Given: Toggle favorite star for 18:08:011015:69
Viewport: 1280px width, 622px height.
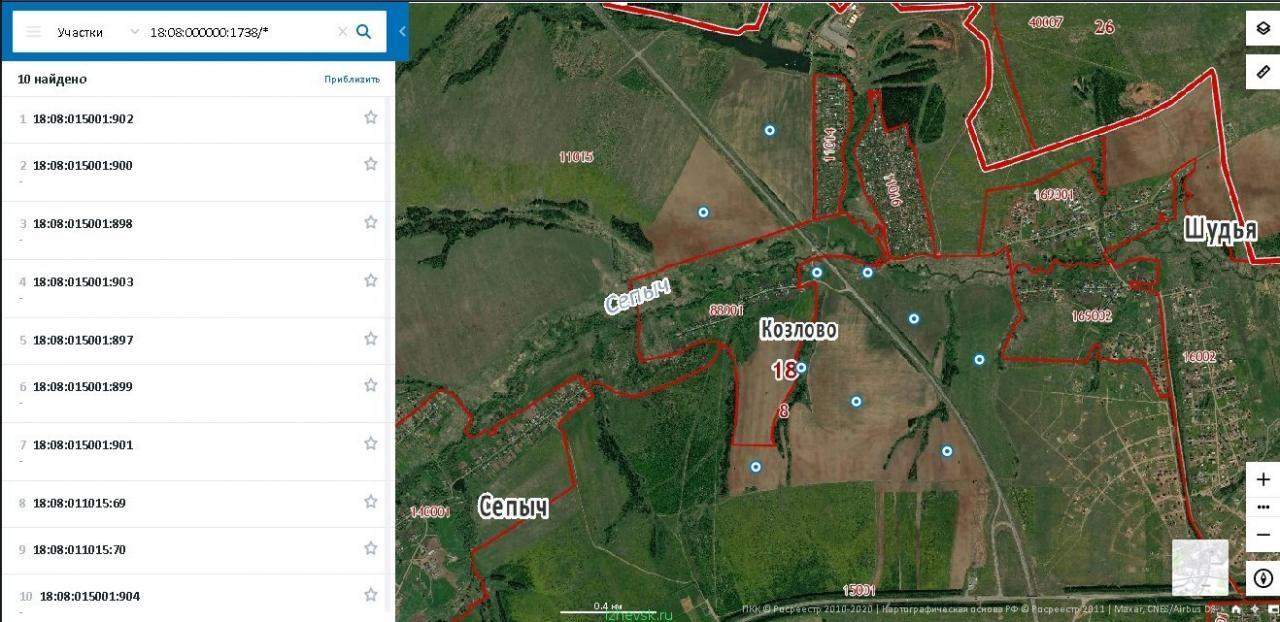Looking at the screenshot, I should [x=371, y=501].
